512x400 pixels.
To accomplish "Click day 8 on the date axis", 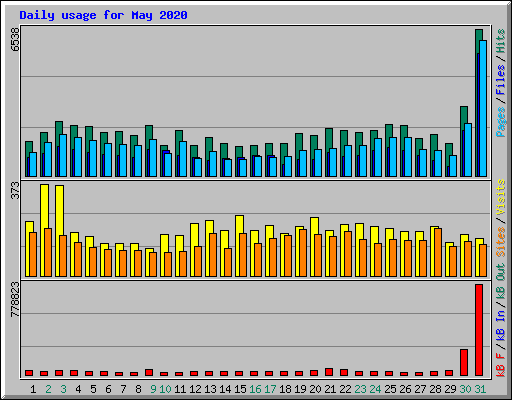I will [138, 389].
